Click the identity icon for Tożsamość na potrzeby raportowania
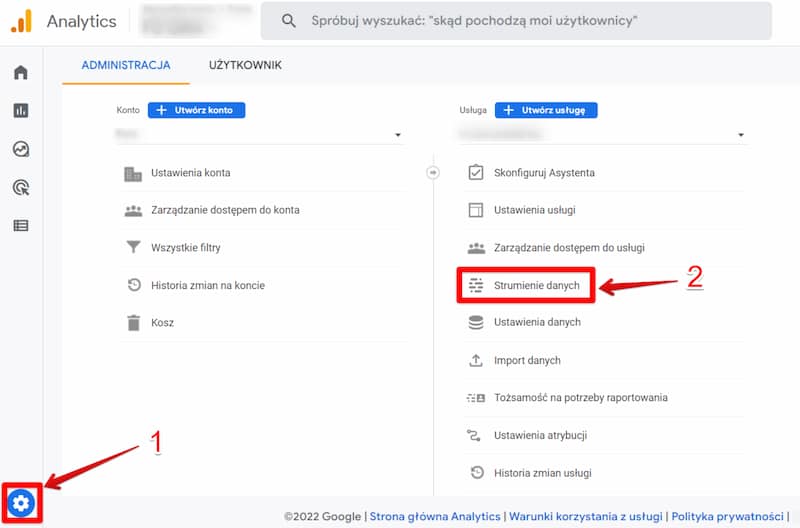The width and height of the screenshot is (800, 528). coord(476,398)
